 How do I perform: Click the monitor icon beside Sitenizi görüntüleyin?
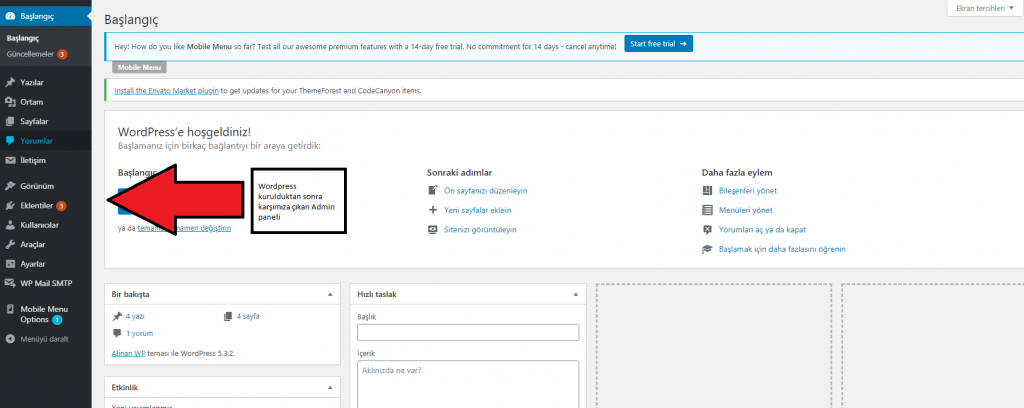pos(432,230)
